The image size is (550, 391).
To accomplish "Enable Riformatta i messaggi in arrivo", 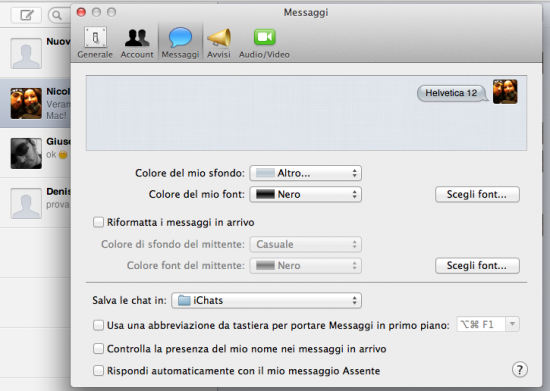I will click(98, 222).
